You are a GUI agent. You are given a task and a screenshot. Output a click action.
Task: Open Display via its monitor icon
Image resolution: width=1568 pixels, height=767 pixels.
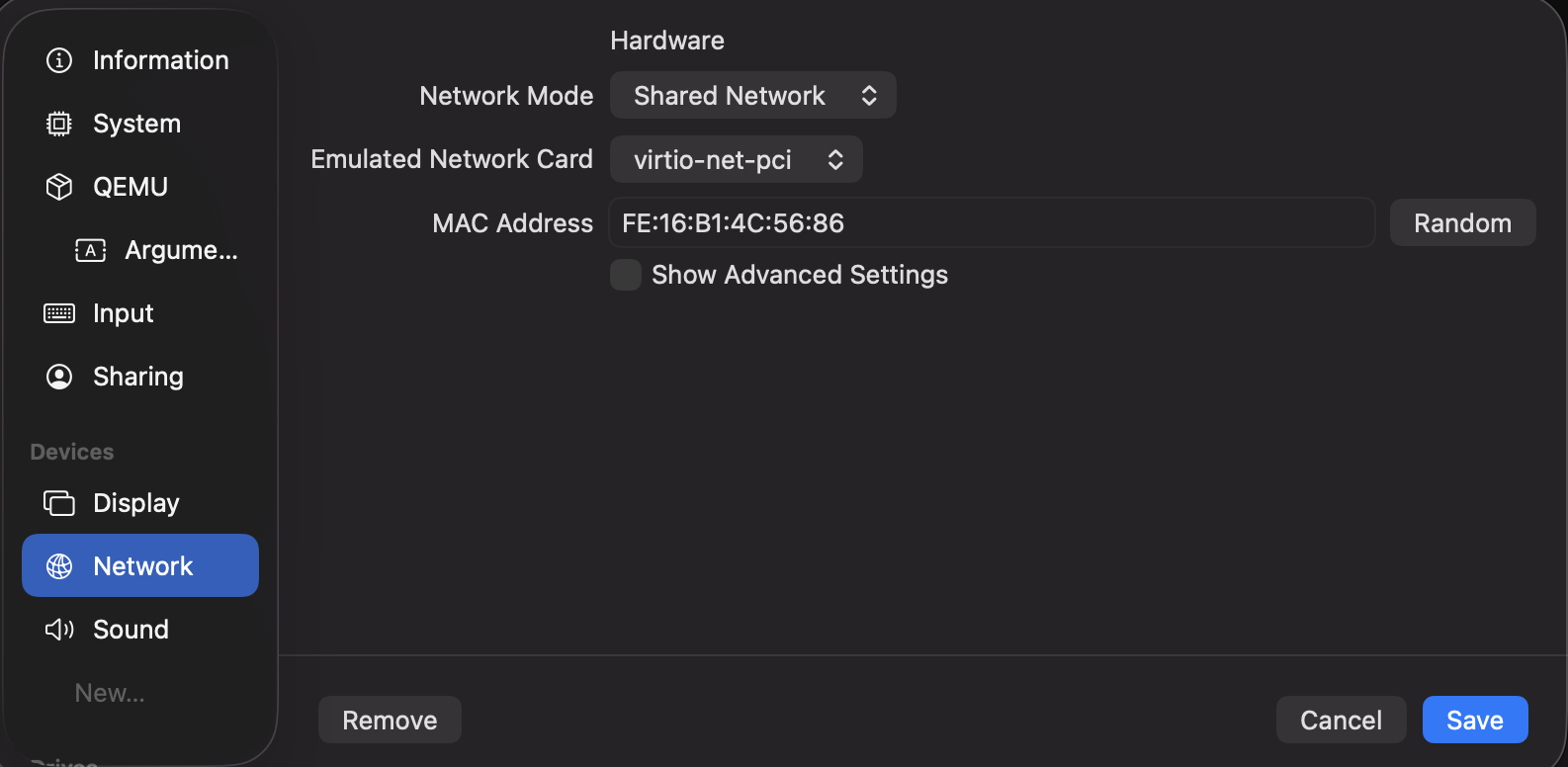(59, 503)
